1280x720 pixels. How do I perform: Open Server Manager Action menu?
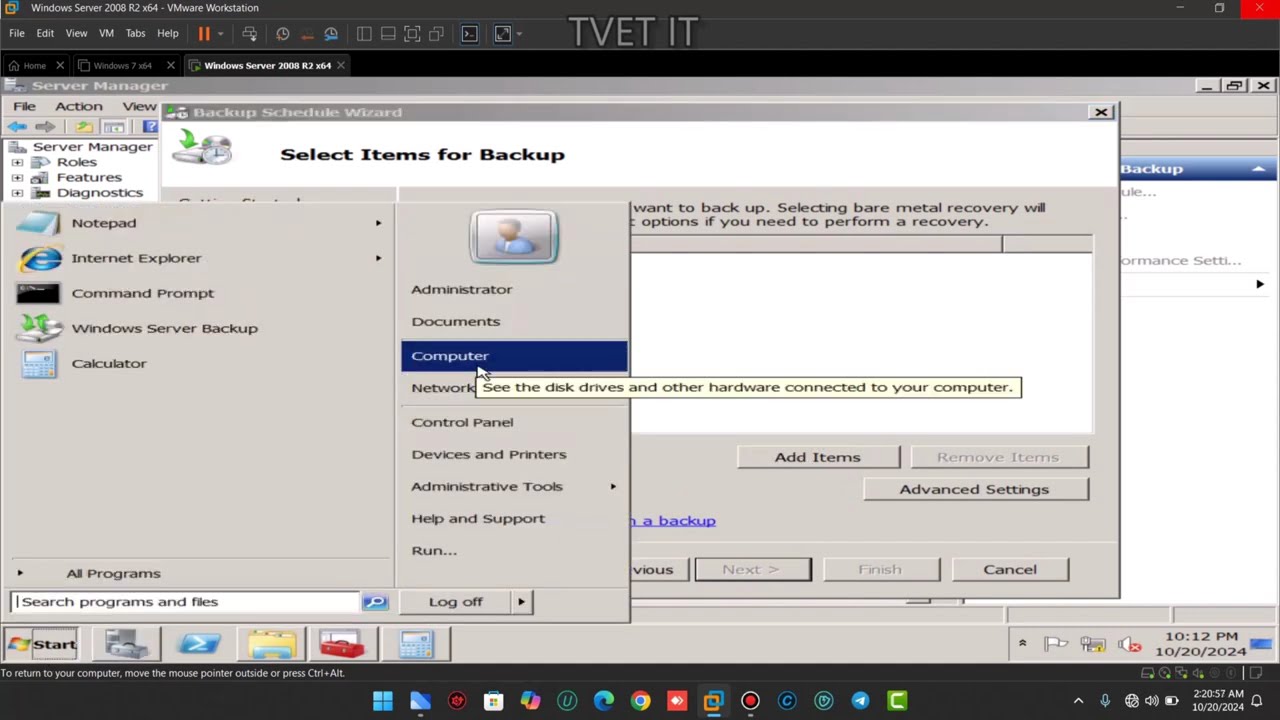click(x=79, y=106)
